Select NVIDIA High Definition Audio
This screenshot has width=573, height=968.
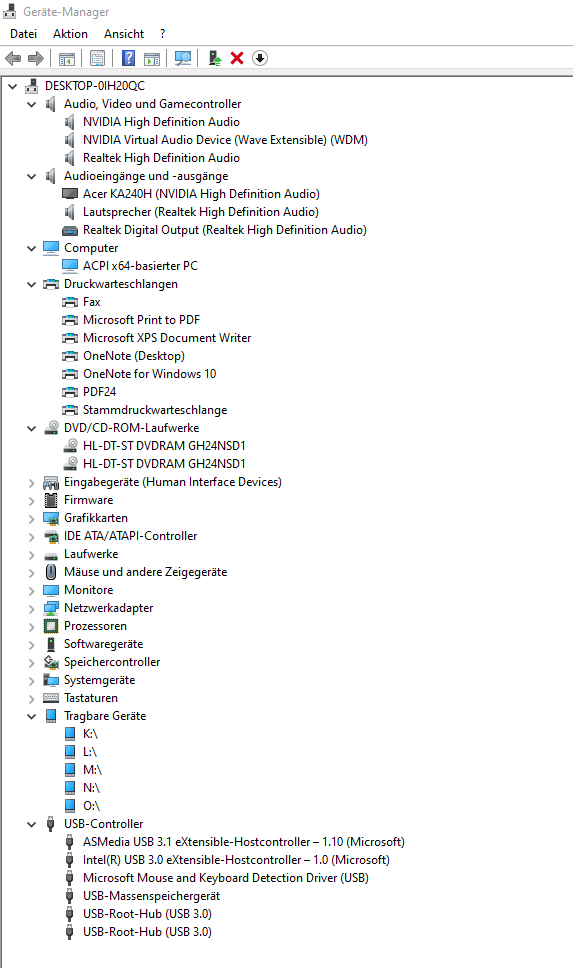point(161,122)
